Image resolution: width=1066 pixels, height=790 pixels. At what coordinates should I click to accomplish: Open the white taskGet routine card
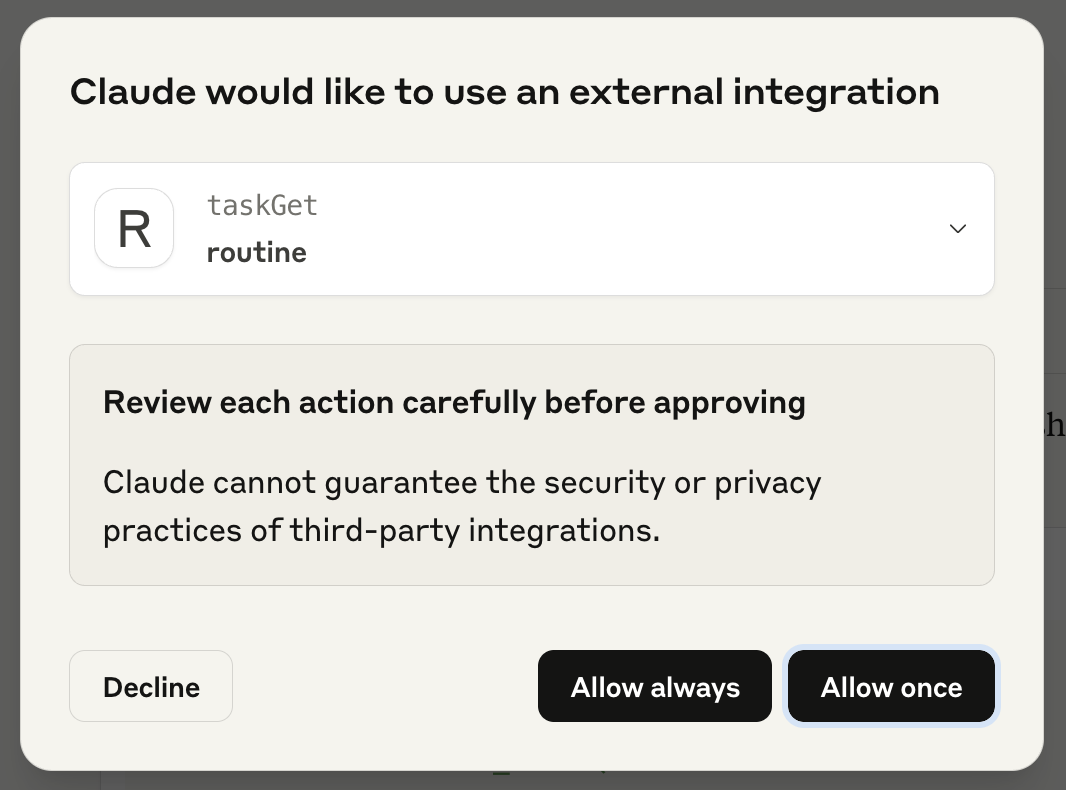click(532, 228)
